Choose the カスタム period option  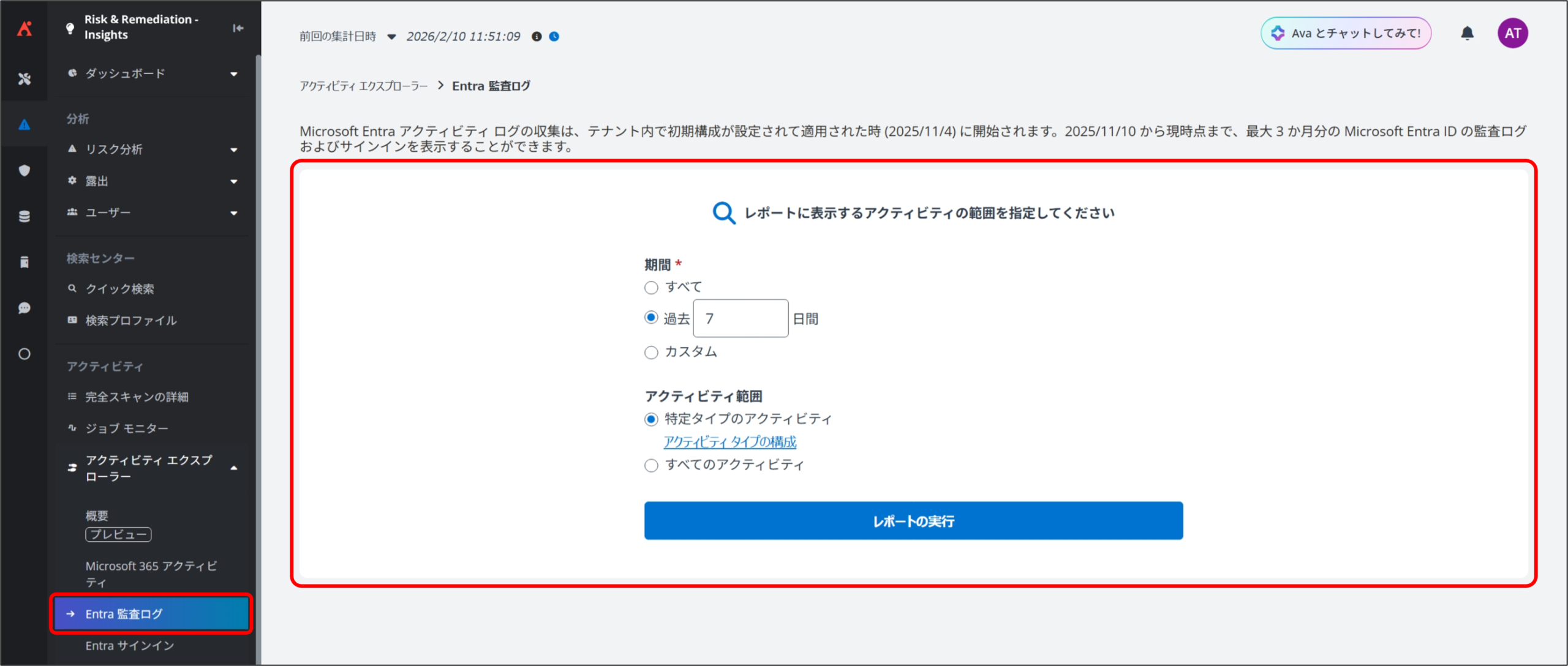click(x=651, y=353)
